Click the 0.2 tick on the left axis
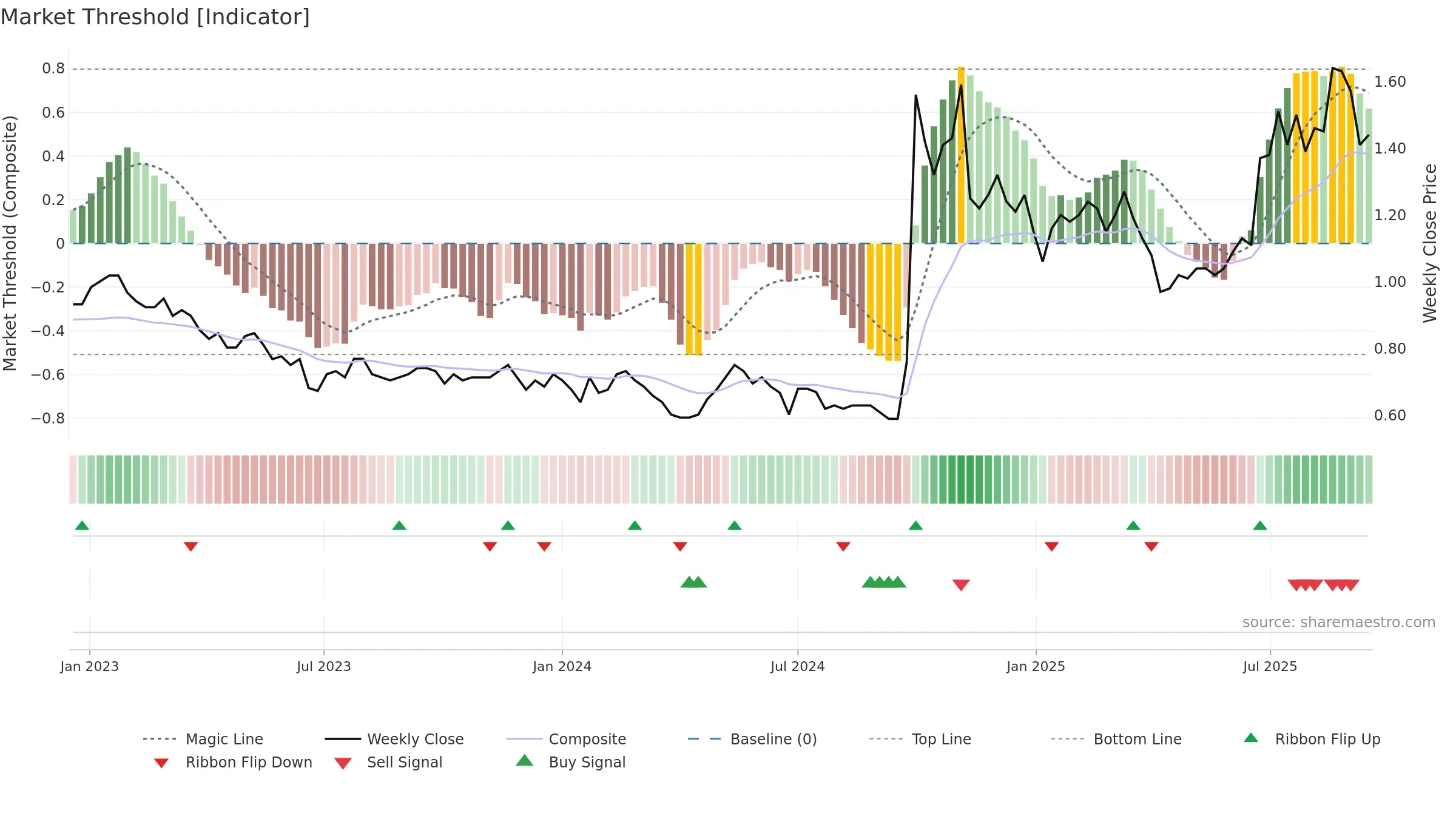 pyautogui.click(x=53, y=200)
